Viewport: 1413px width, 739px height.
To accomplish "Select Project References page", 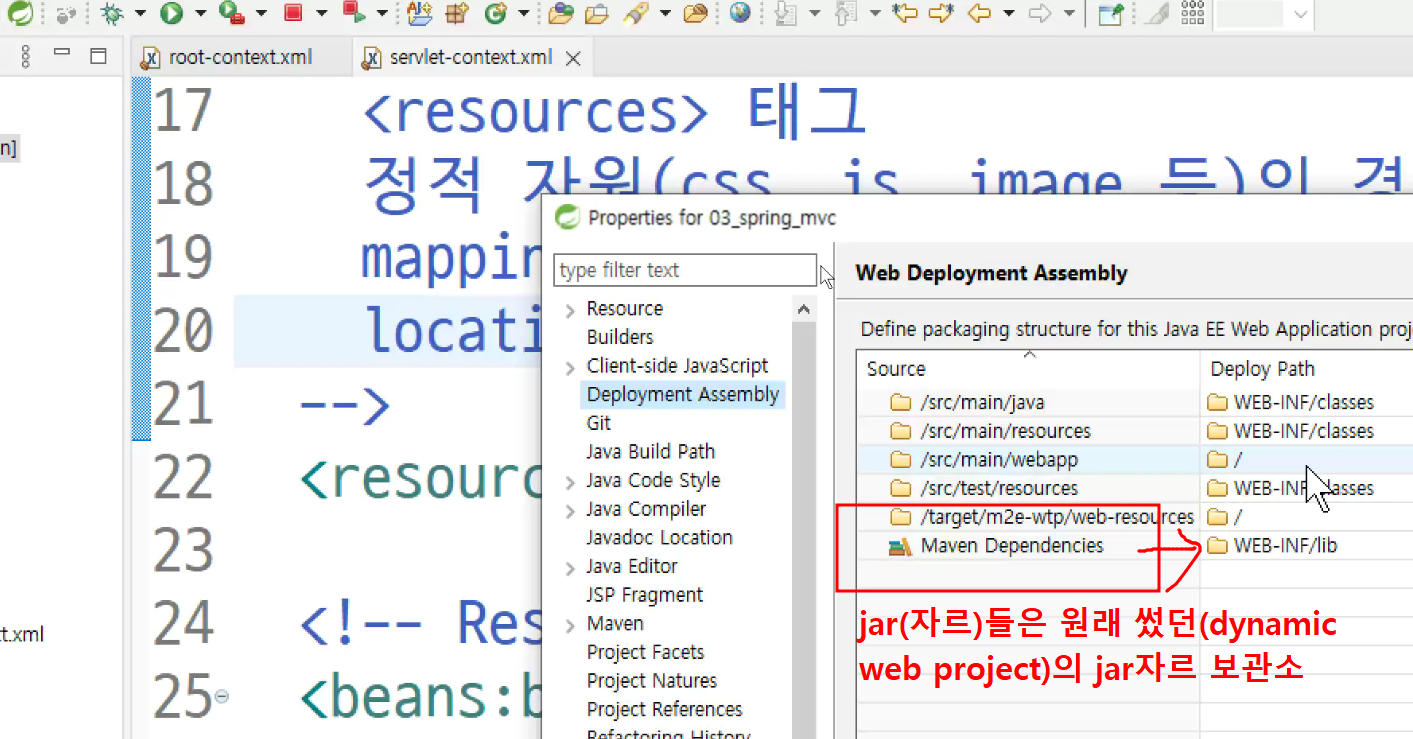I will point(665,709).
